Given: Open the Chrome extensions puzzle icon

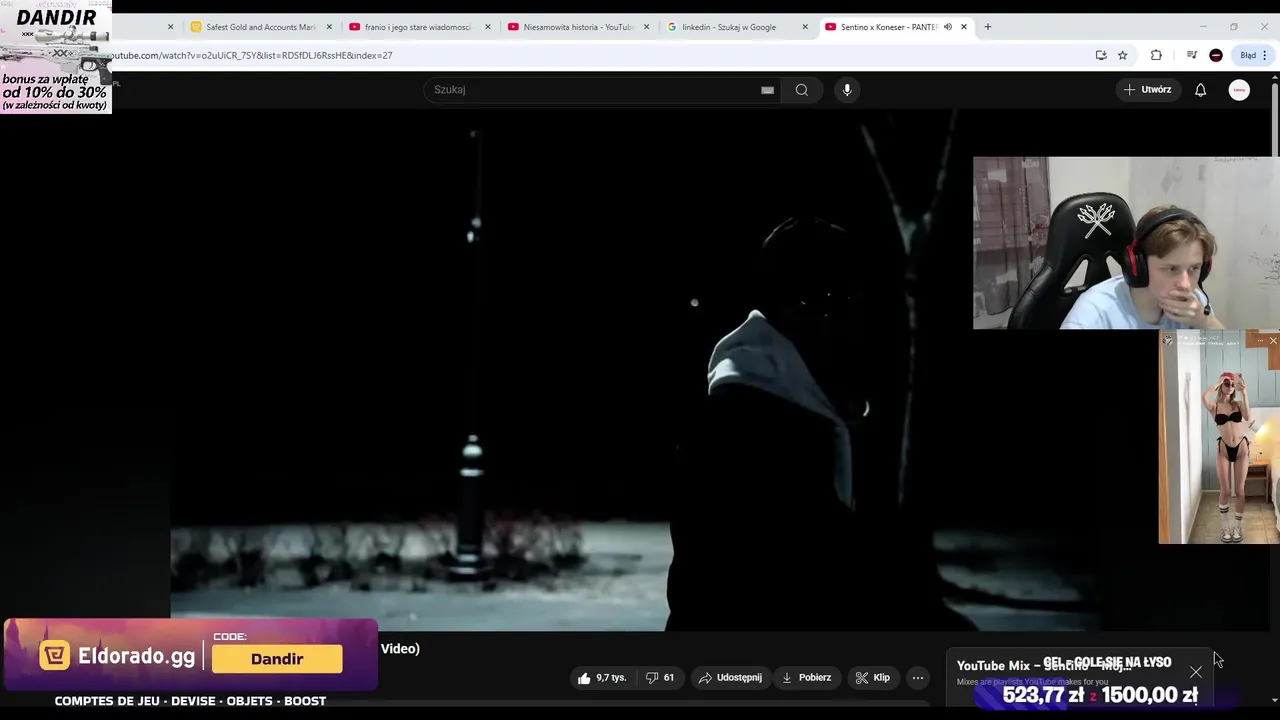Looking at the screenshot, I should click(x=1156, y=56).
